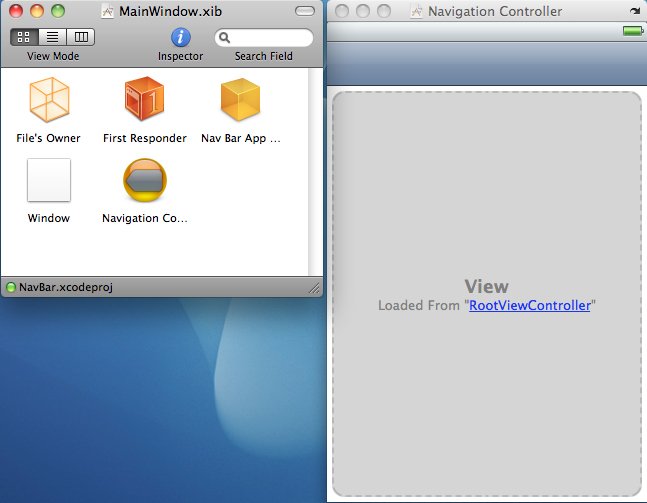The height and width of the screenshot is (503, 647).
Task: Click the MainWindow.xib title document icon
Action: tap(107, 12)
